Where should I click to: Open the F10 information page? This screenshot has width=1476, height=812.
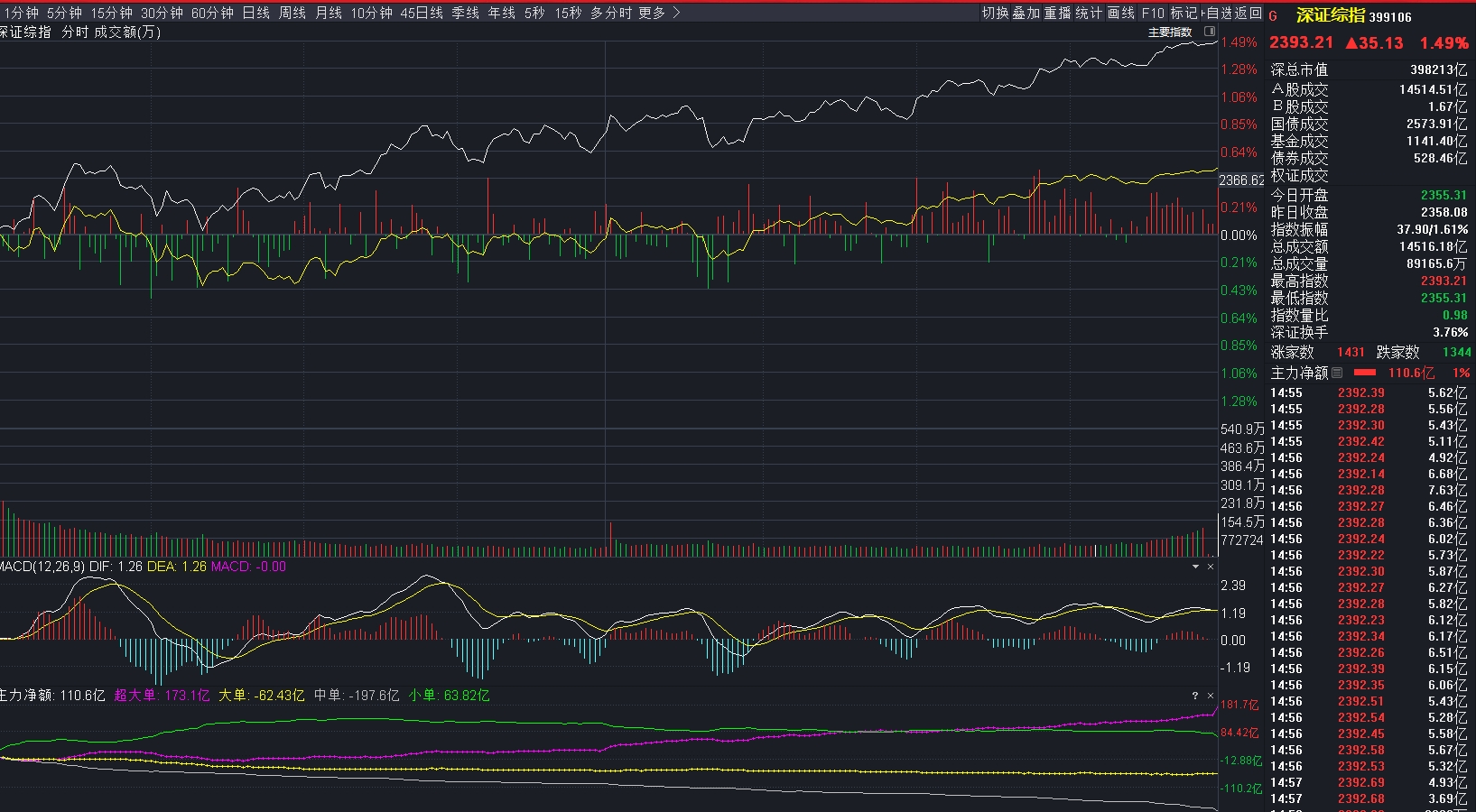tap(1153, 13)
